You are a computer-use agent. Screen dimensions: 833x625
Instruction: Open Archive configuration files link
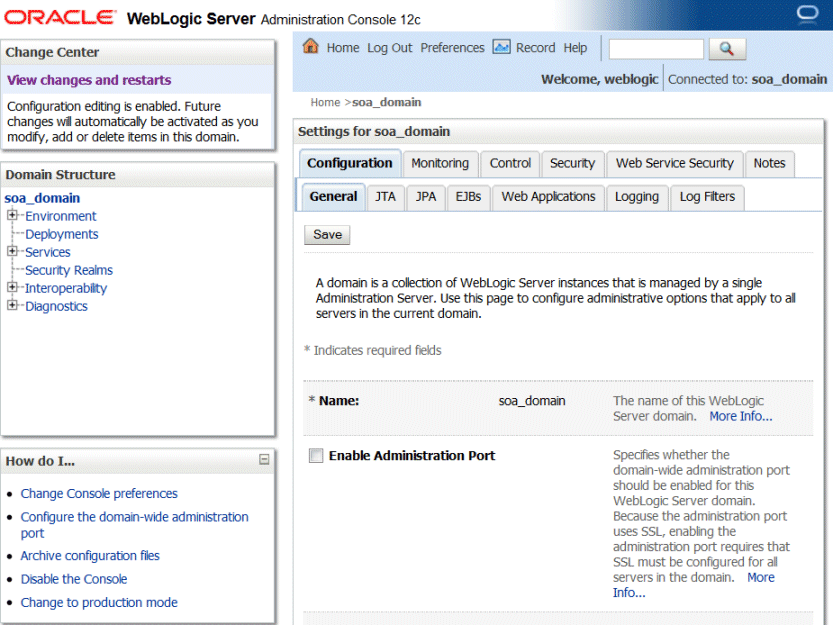90,556
